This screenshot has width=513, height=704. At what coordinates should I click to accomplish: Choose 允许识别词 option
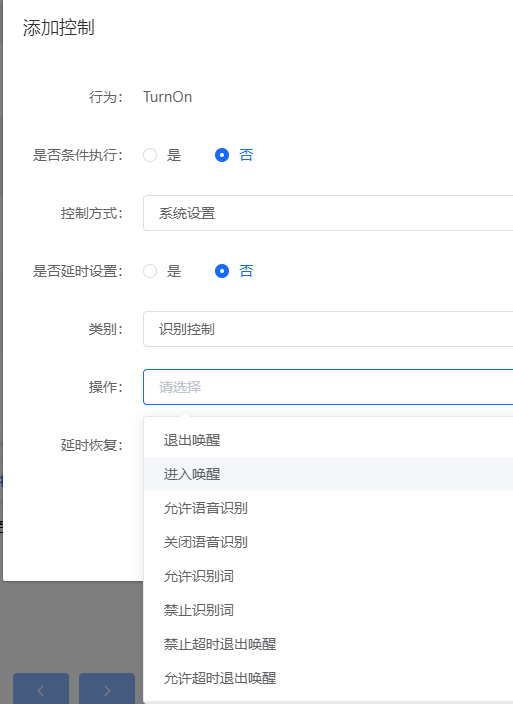328,576
